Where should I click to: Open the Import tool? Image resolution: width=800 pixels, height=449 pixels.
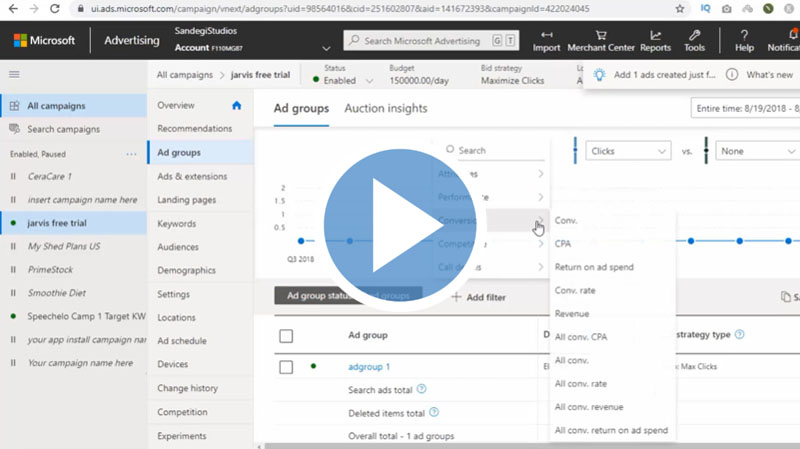tap(546, 41)
